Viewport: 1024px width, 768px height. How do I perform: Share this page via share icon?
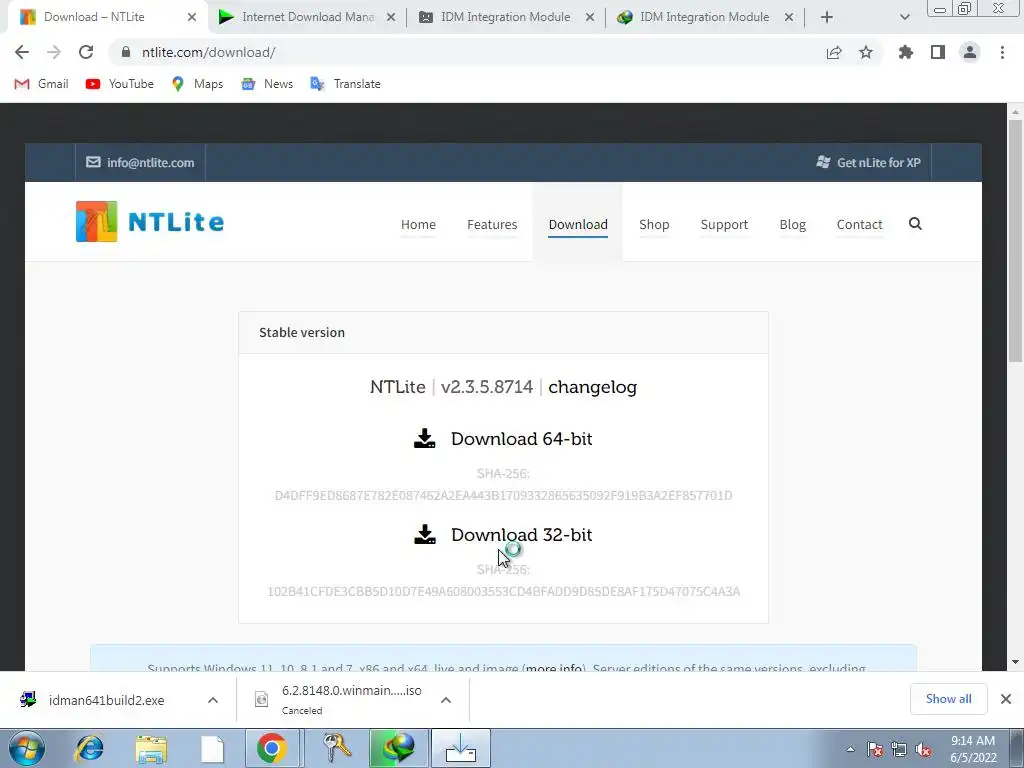[834, 52]
